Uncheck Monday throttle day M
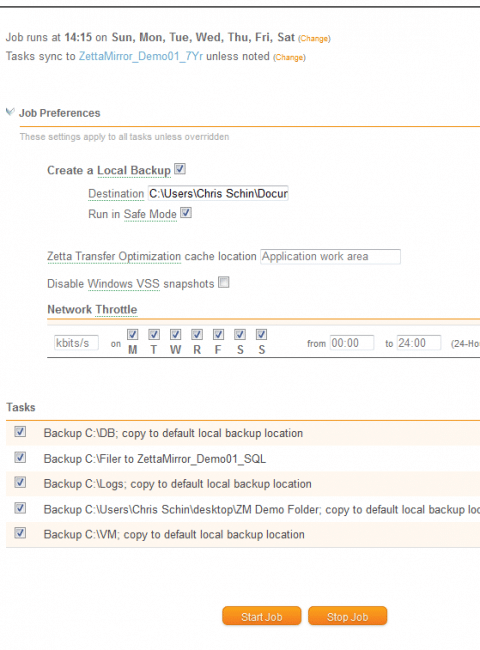Screen dimensions: 480x650 [x=133, y=335]
